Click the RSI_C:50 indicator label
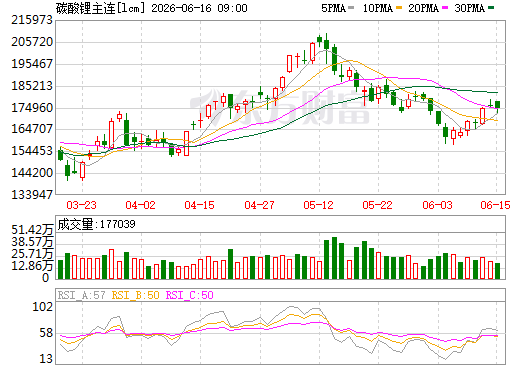Image resolution: width=520 pixels, height=365 pixels. tap(190, 295)
